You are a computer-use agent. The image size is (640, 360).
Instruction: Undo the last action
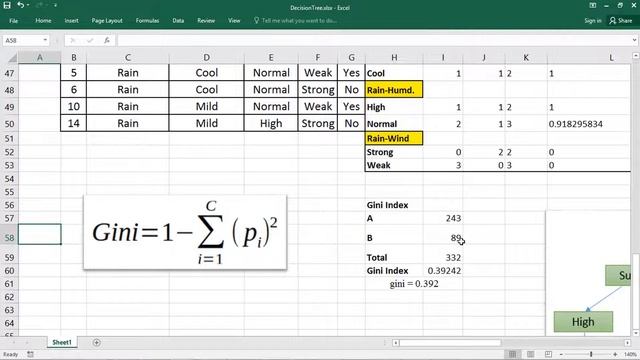[20, 5]
